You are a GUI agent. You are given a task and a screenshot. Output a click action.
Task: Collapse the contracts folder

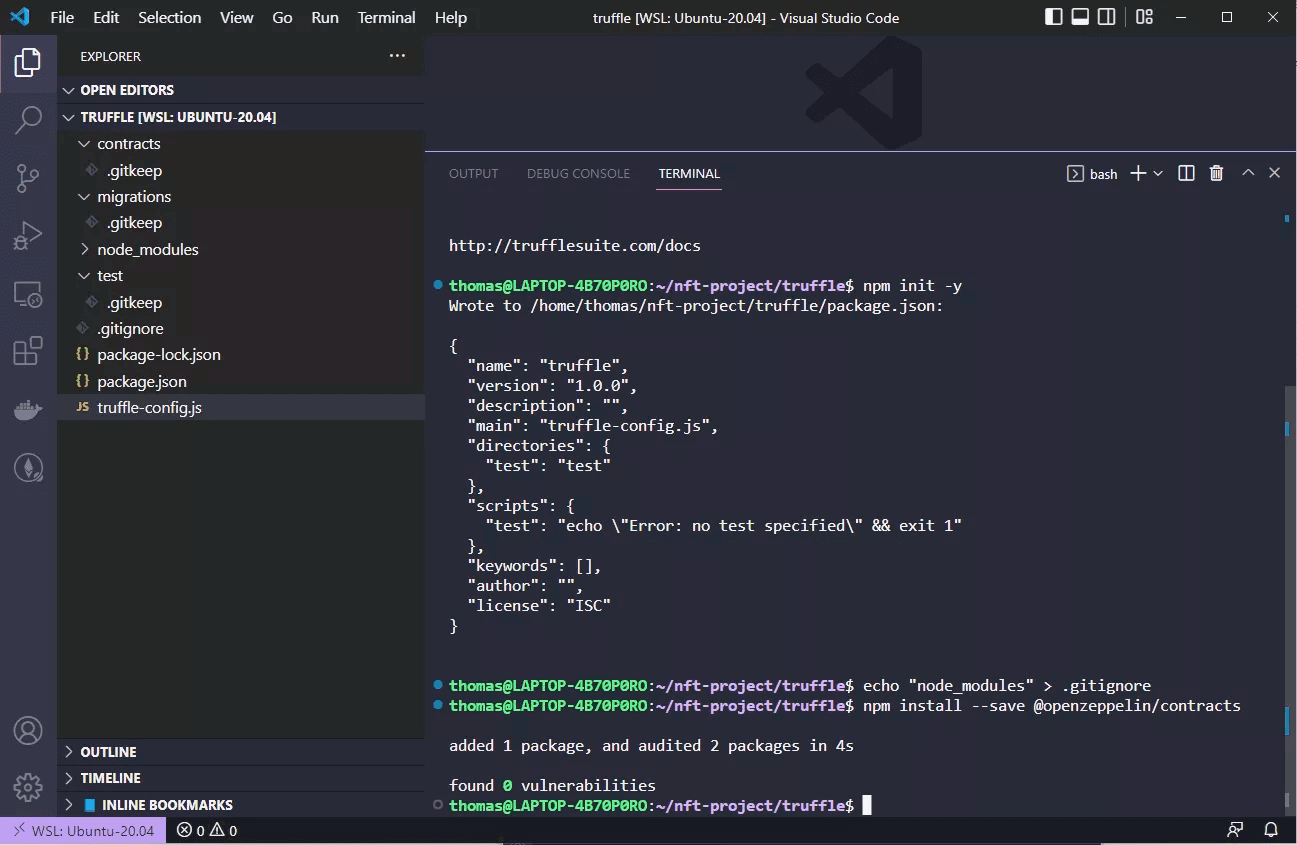[241, 144]
